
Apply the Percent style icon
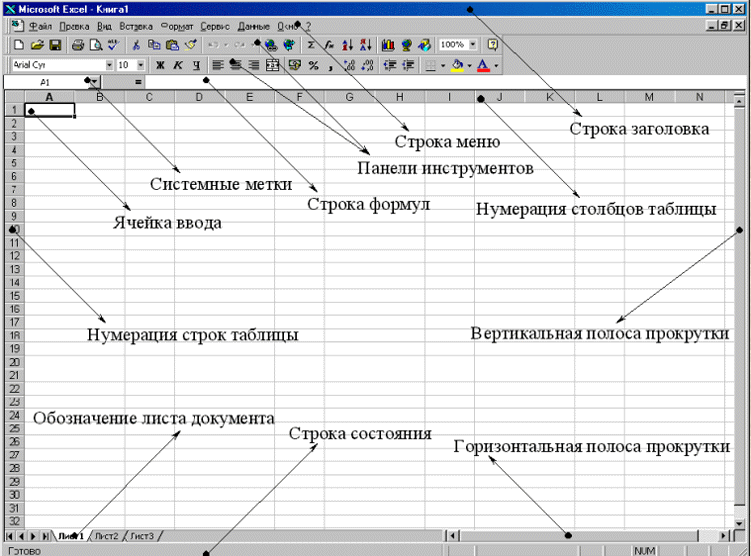tap(313, 65)
